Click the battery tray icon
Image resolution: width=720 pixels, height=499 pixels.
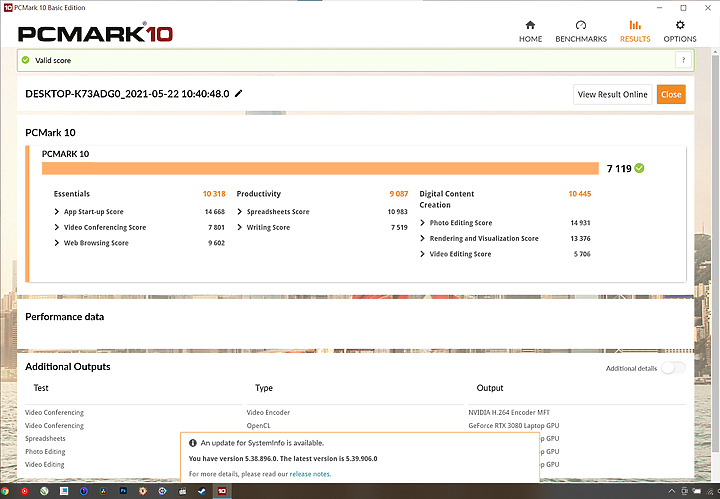click(697, 491)
